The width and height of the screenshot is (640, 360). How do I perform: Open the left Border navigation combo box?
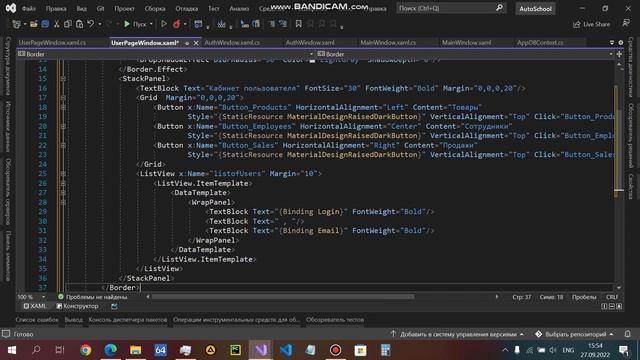[166, 54]
